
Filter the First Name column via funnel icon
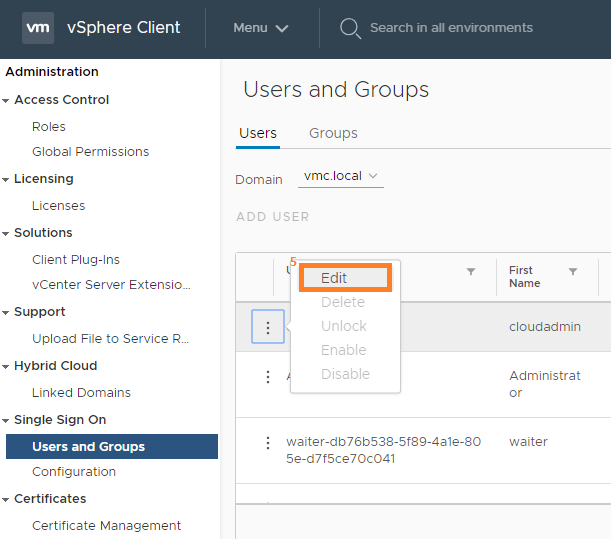pyautogui.click(x=572, y=271)
